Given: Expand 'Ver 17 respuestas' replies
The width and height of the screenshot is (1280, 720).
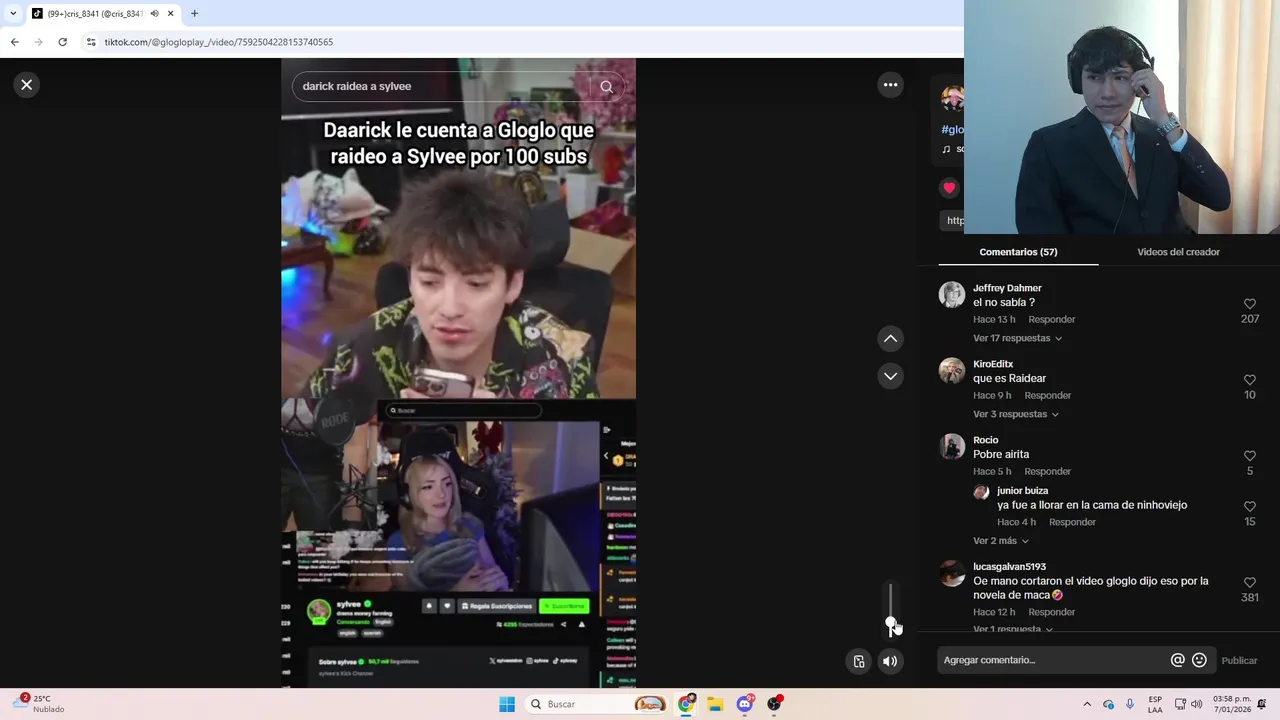Looking at the screenshot, I should pyautogui.click(x=1017, y=338).
